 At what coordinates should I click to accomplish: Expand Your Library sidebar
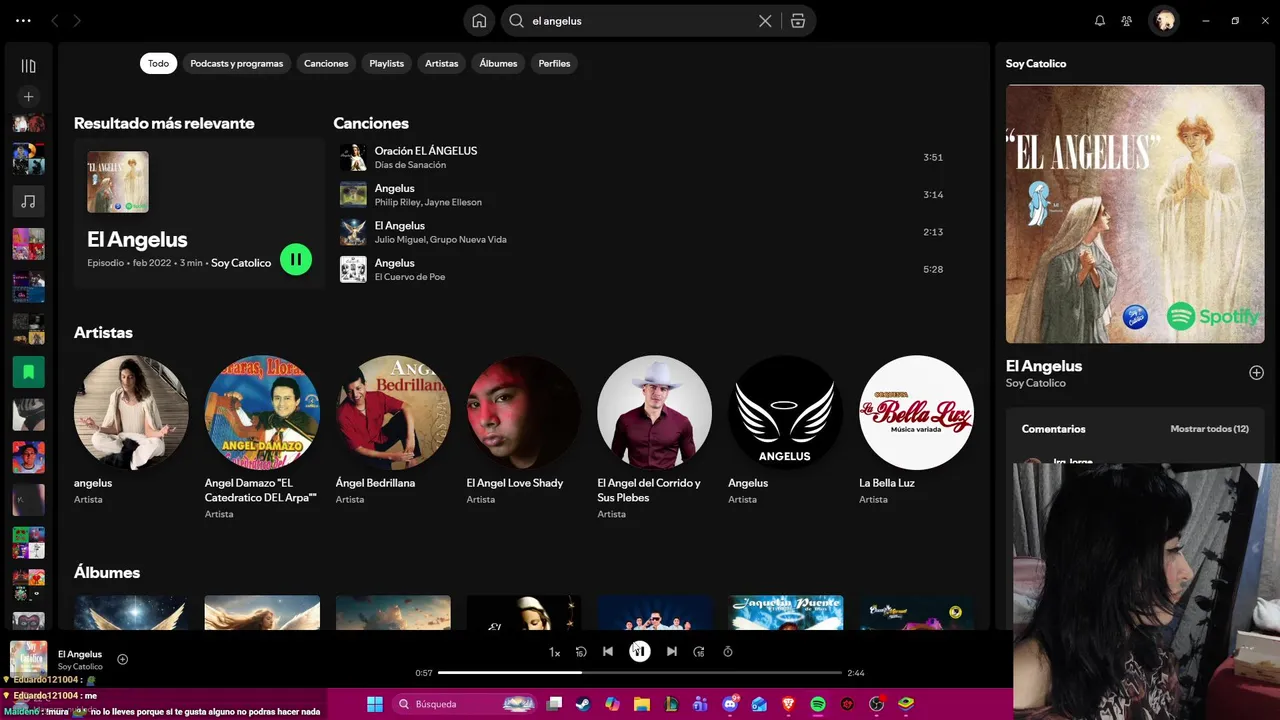[x=28, y=66]
